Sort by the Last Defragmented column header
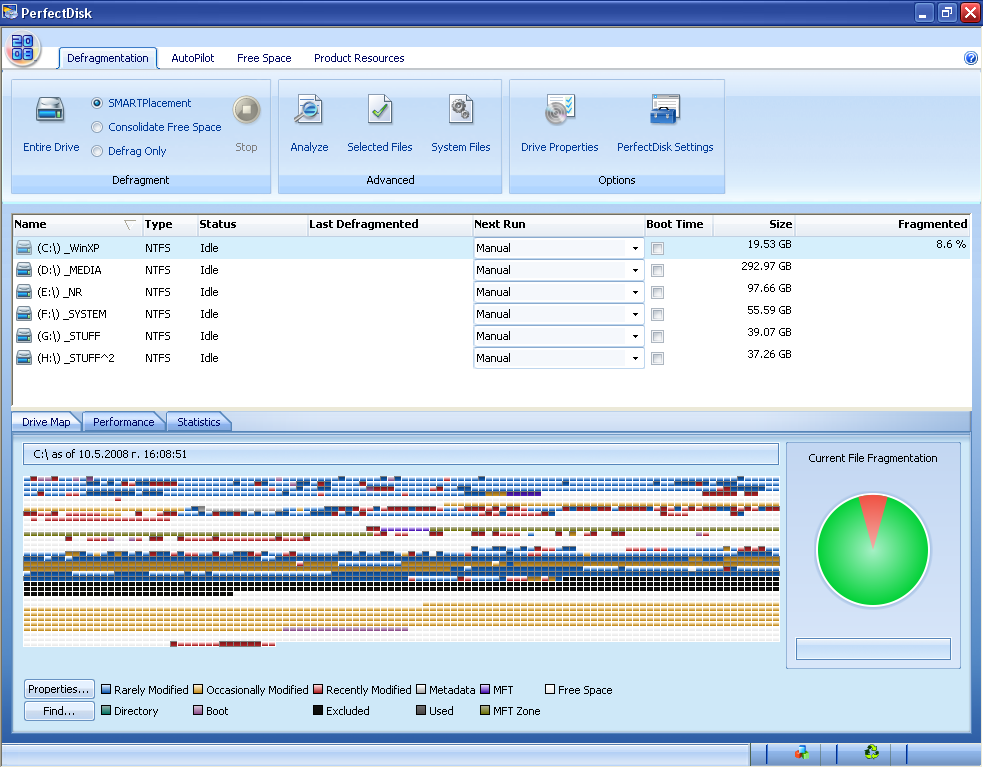The image size is (983, 768). pos(389,224)
